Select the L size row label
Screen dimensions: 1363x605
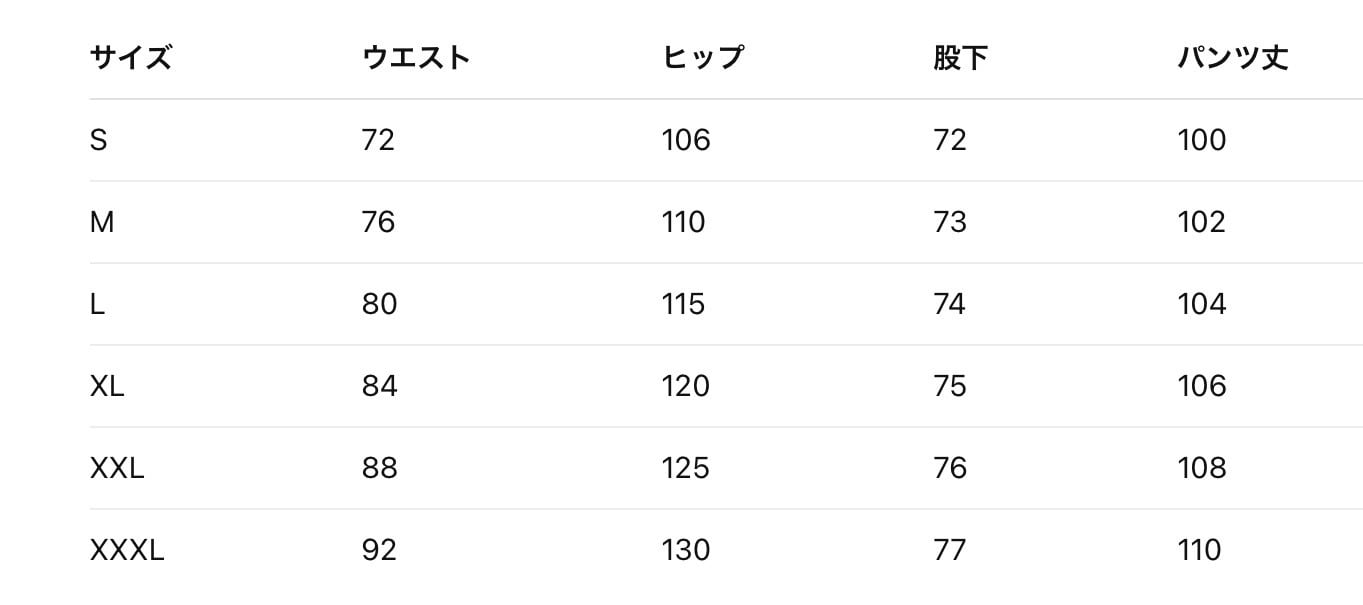[97, 304]
